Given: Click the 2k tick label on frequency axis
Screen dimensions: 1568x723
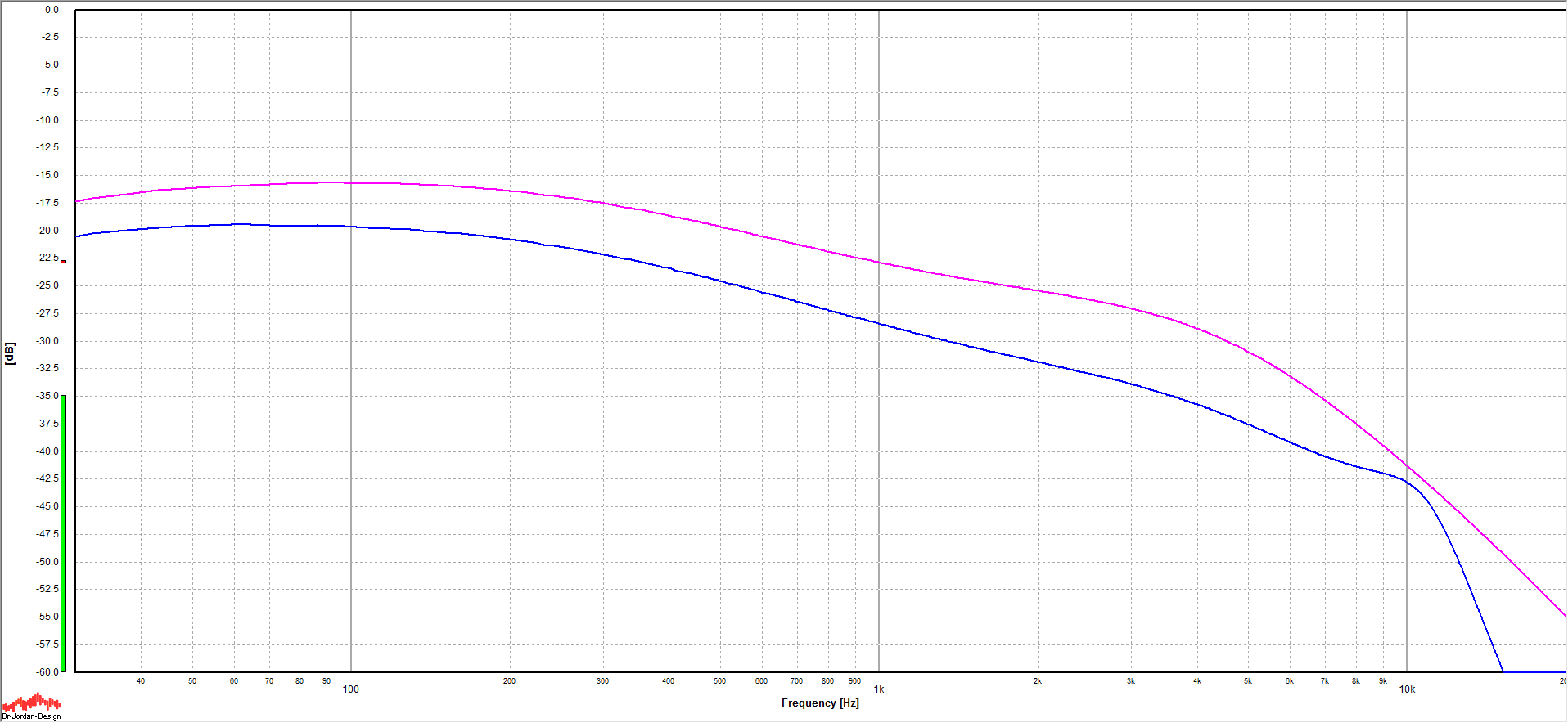Looking at the screenshot, I should pos(1038,681).
